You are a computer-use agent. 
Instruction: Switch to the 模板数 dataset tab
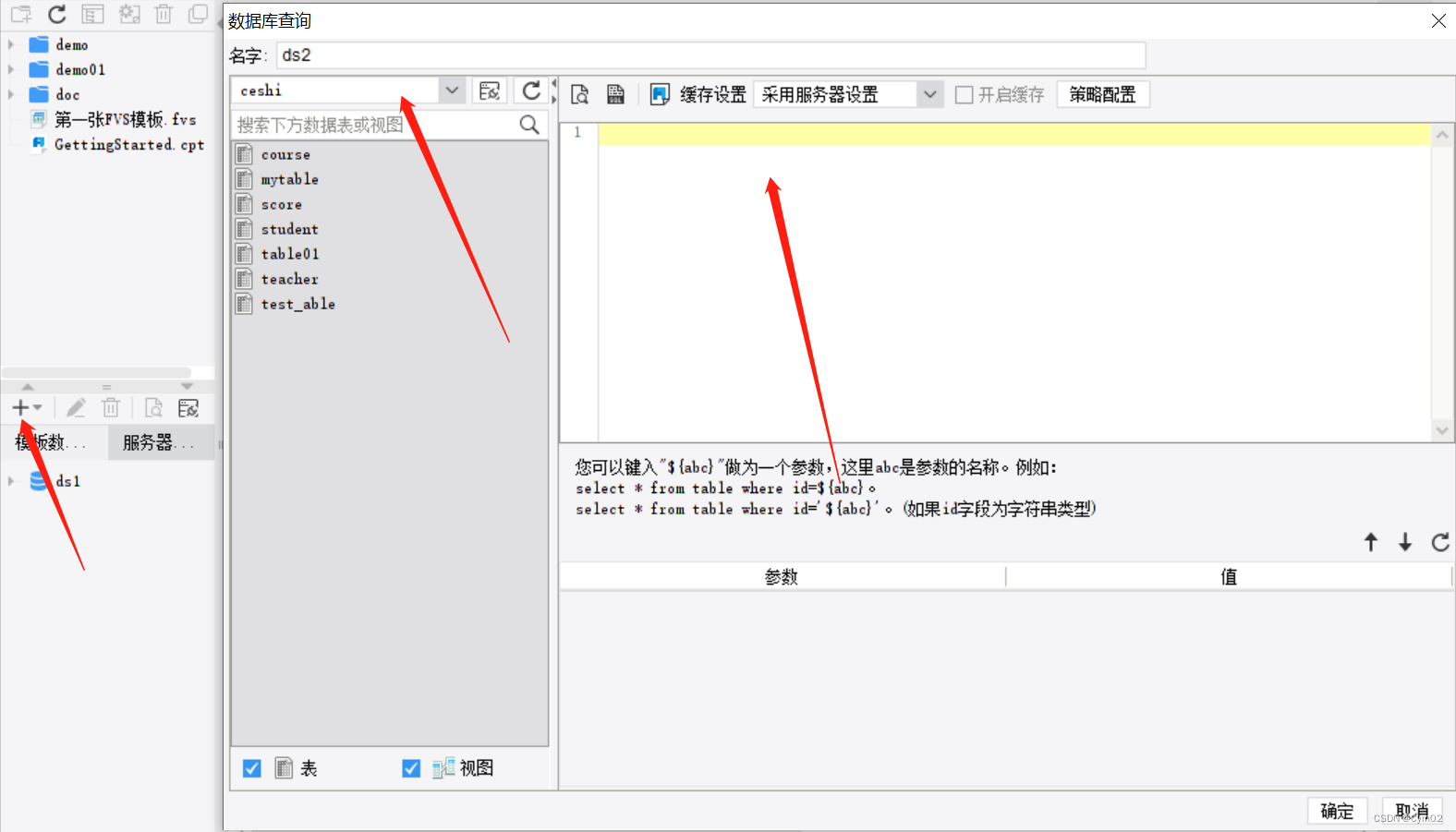(52, 442)
